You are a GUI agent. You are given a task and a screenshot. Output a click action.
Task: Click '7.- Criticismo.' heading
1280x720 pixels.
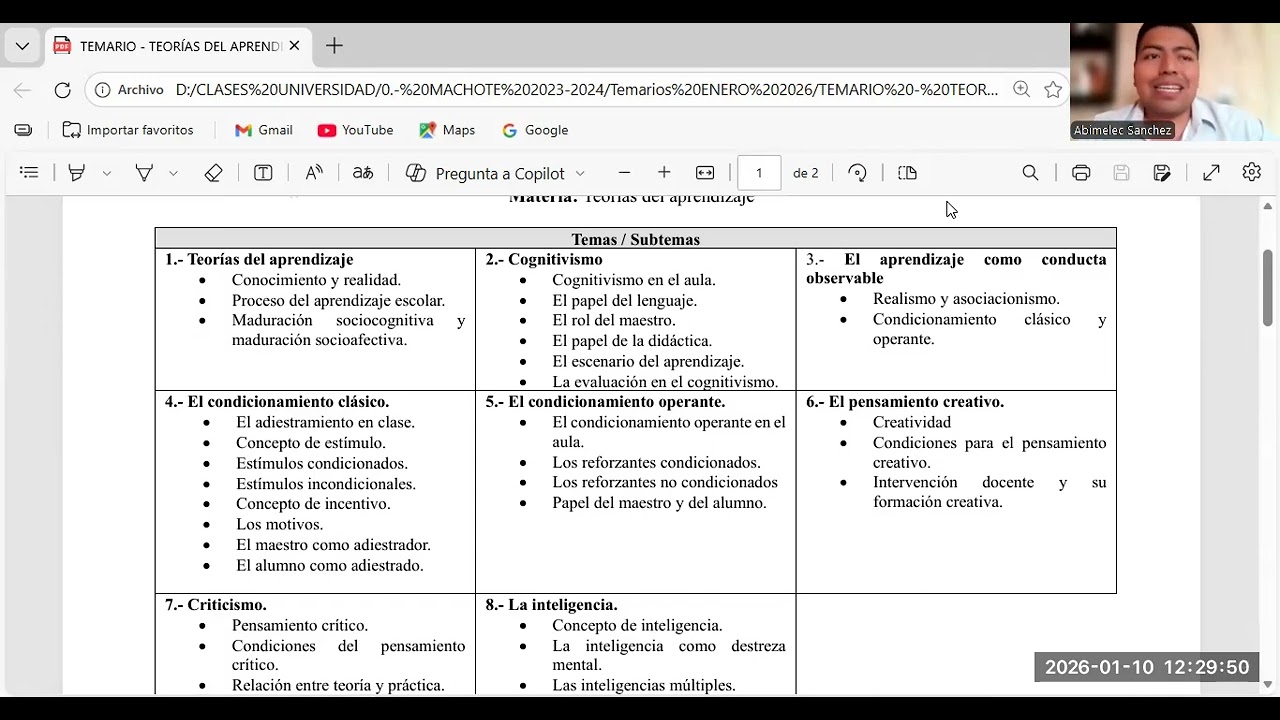(216, 605)
